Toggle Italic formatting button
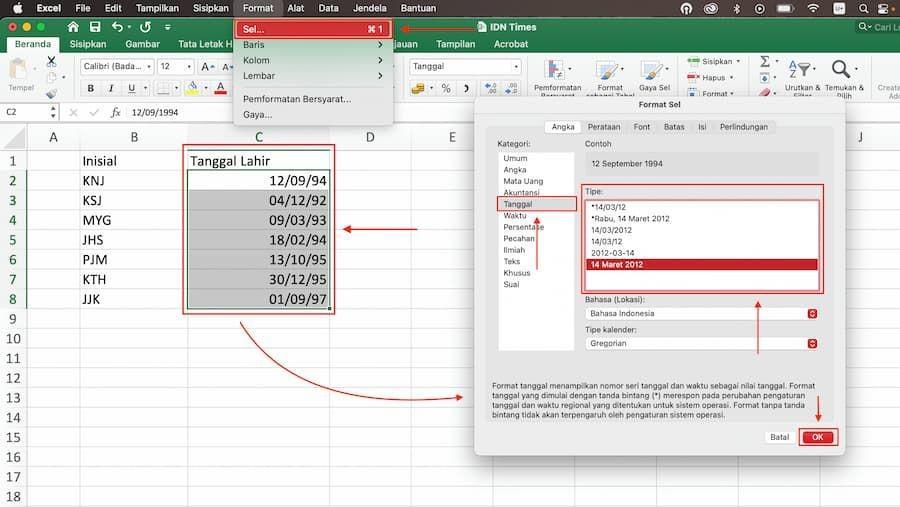Screen dimensions: 900x507 tap(111, 88)
